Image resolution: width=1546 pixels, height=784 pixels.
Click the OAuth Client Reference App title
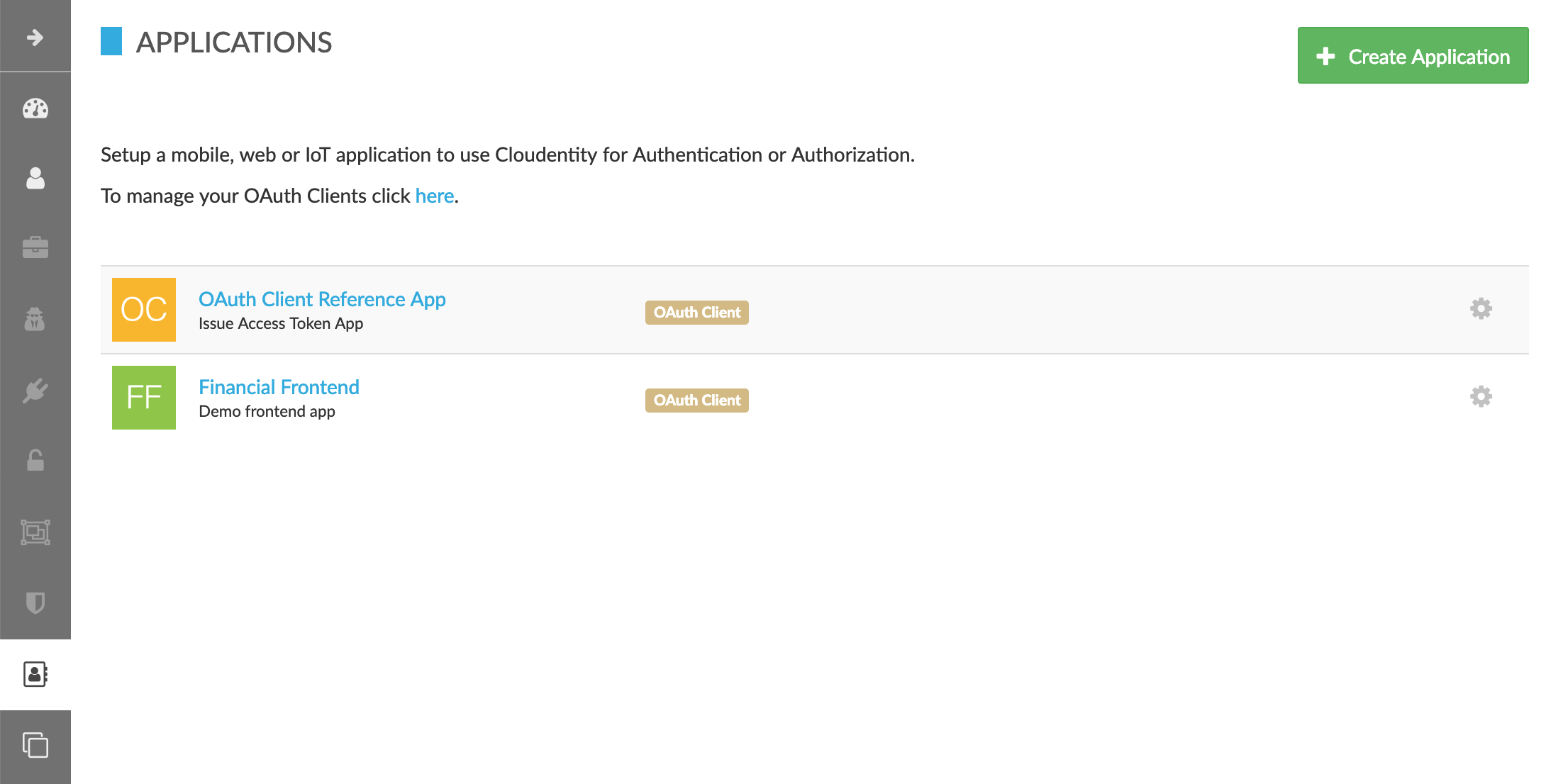pyautogui.click(x=322, y=298)
